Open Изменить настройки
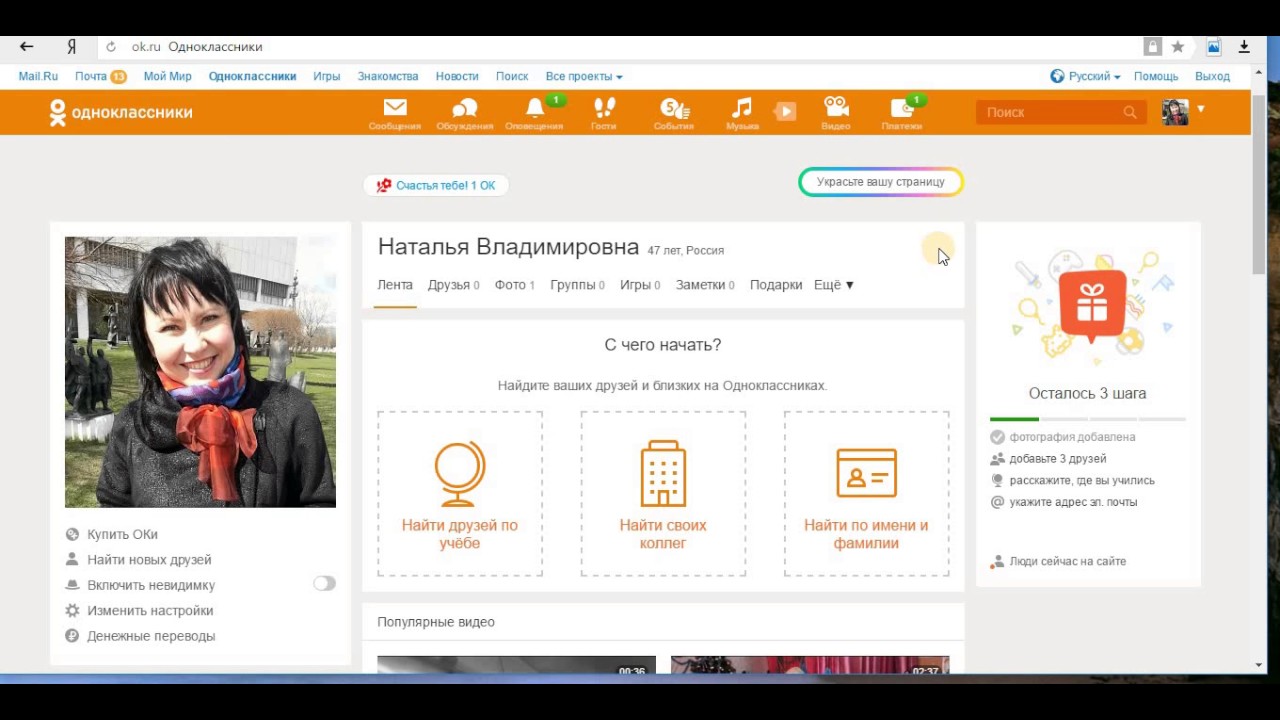The height and width of the screenshot is (720, 1280). pos(150,610)
